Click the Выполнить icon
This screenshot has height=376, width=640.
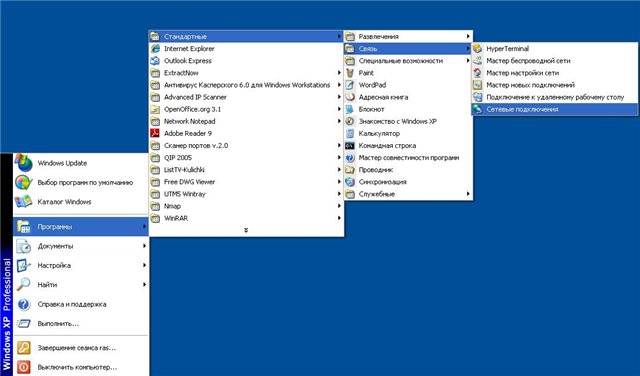pos(24,324)
